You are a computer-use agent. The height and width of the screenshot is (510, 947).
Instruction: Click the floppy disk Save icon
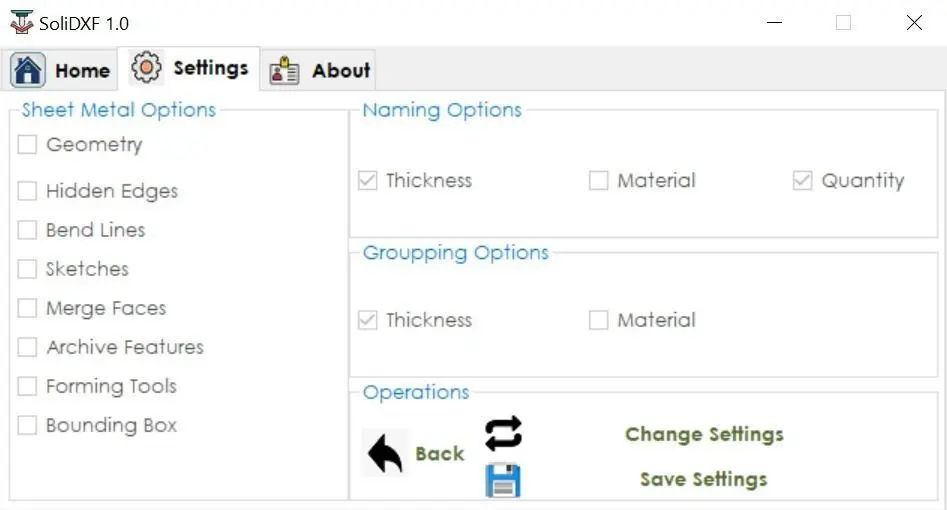click(503, 480)
